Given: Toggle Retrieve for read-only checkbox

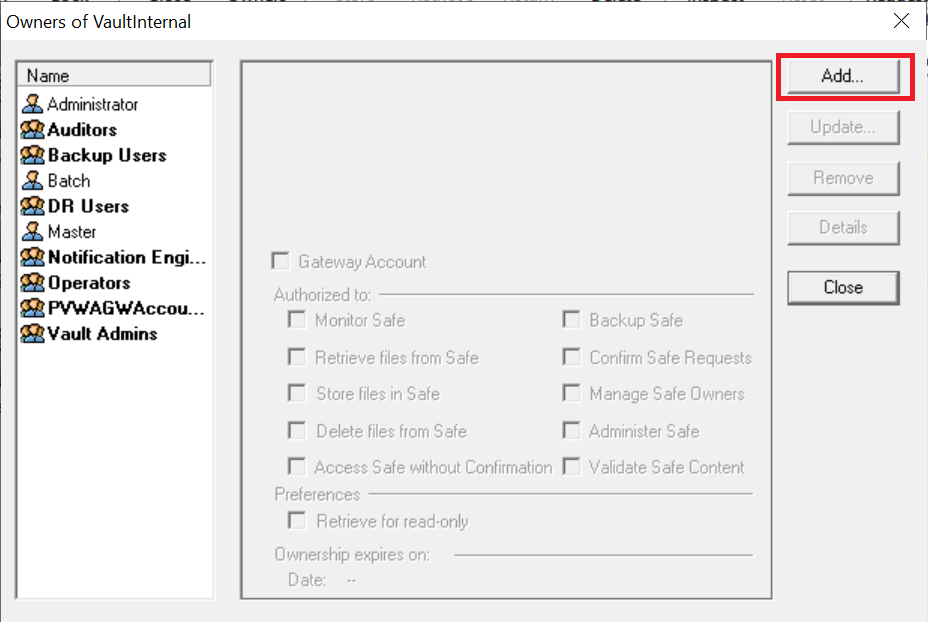Looking at the screenshot, I should click(x=297, y=521).
